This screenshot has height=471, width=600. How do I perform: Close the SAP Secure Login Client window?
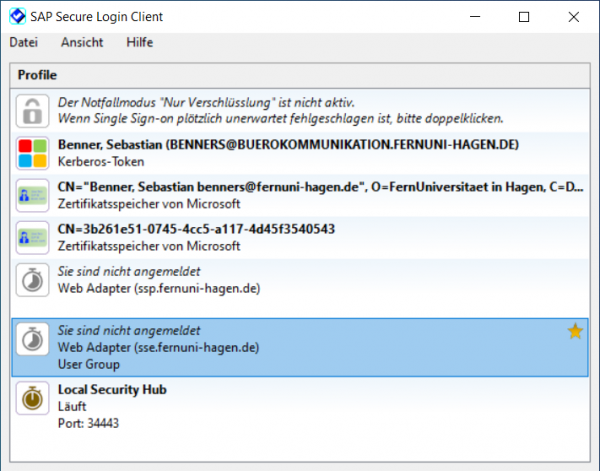574,17
